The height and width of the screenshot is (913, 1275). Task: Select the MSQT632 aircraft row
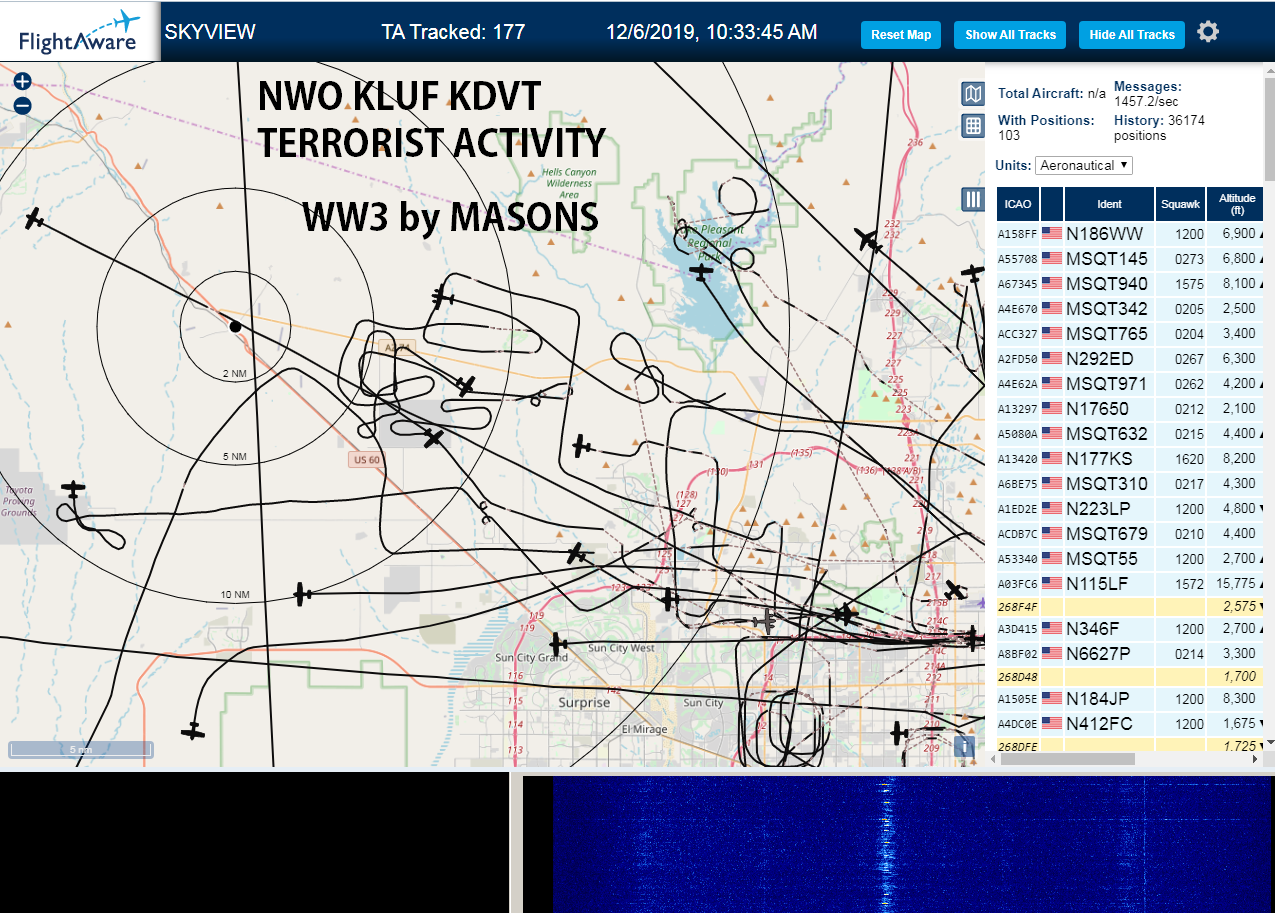point(1131,434)
